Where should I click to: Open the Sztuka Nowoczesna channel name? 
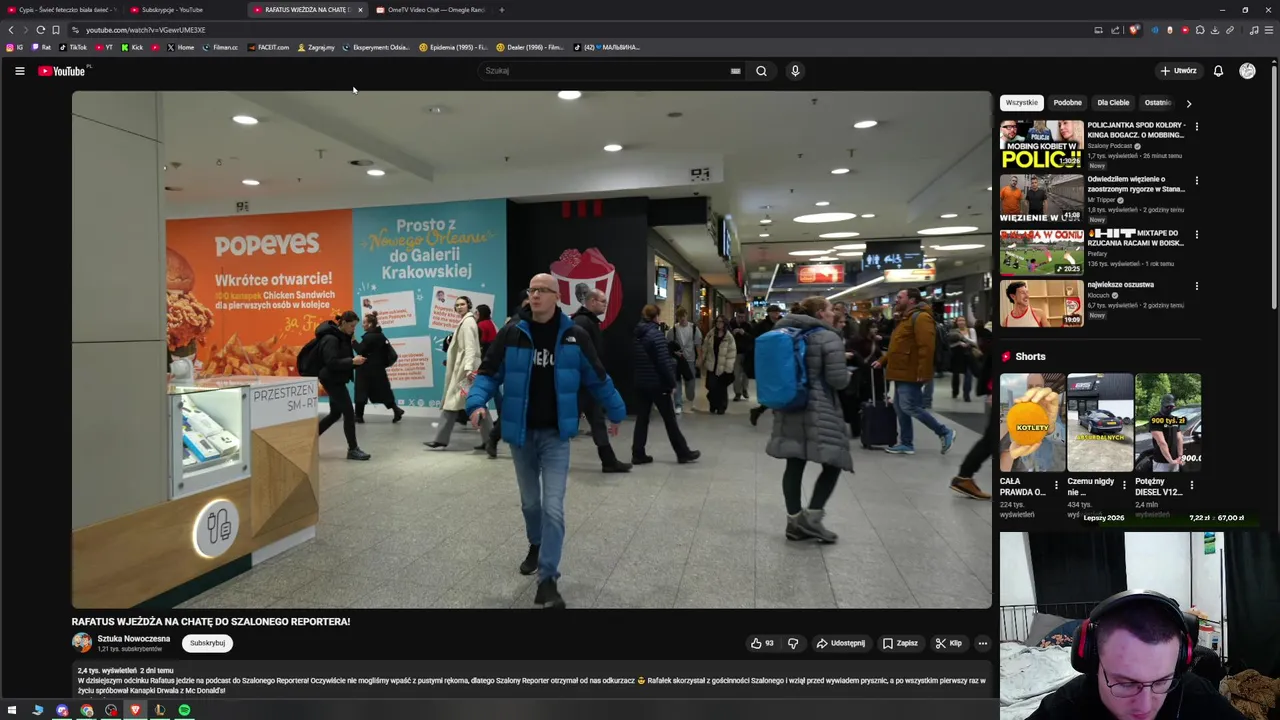[x=133, y=639]
